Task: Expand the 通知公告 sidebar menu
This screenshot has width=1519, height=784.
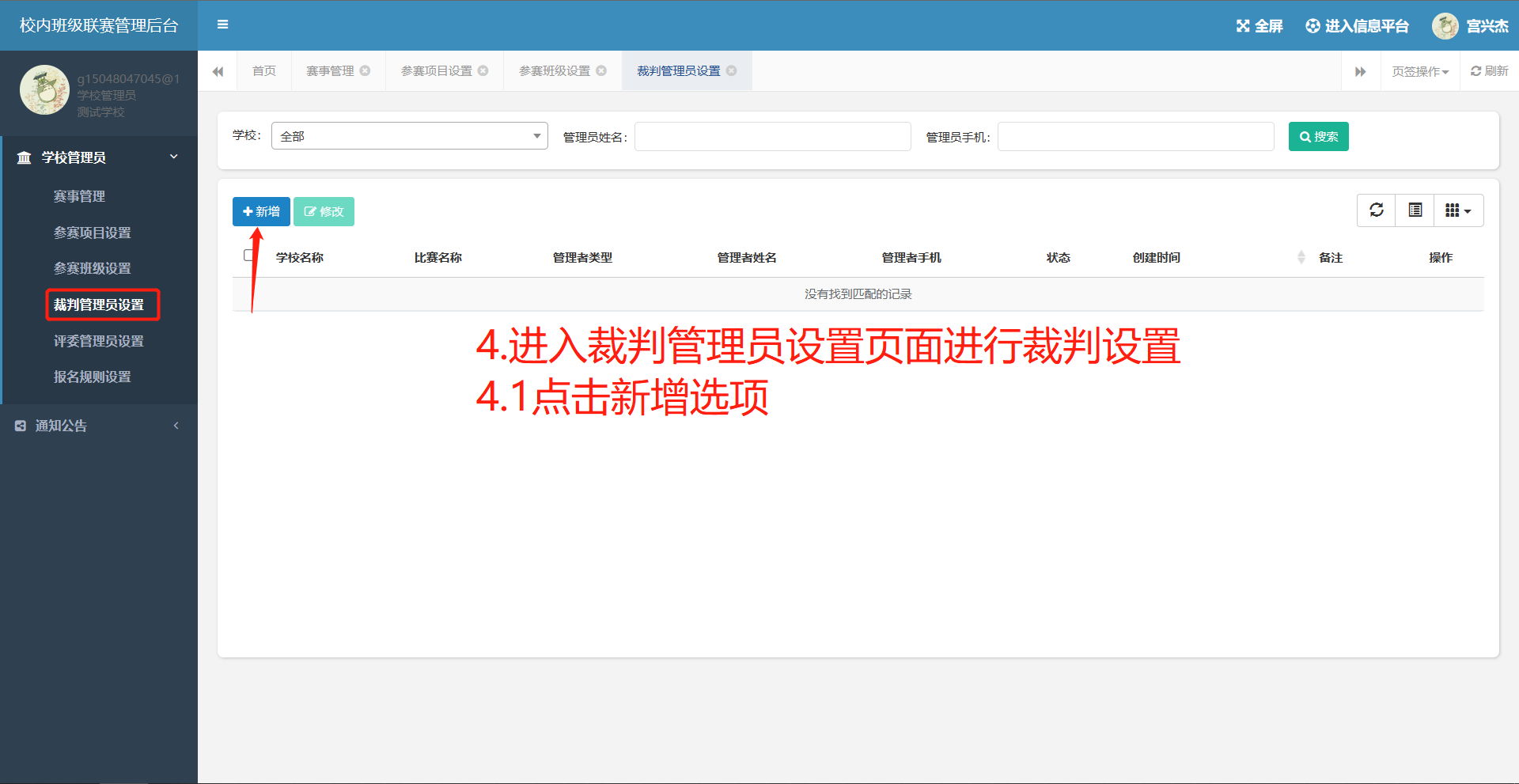Action: (99, 426)
